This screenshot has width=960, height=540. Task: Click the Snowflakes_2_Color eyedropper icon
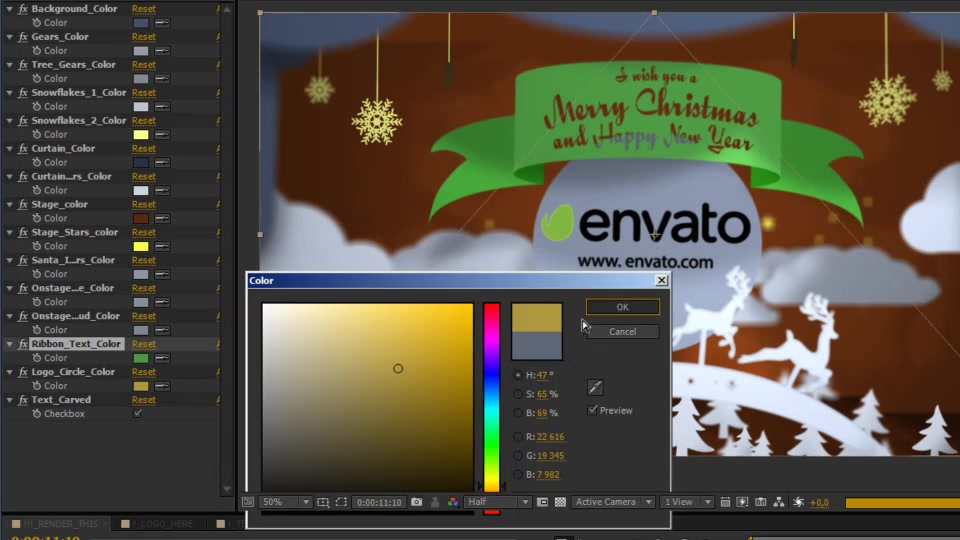[162, 135]
